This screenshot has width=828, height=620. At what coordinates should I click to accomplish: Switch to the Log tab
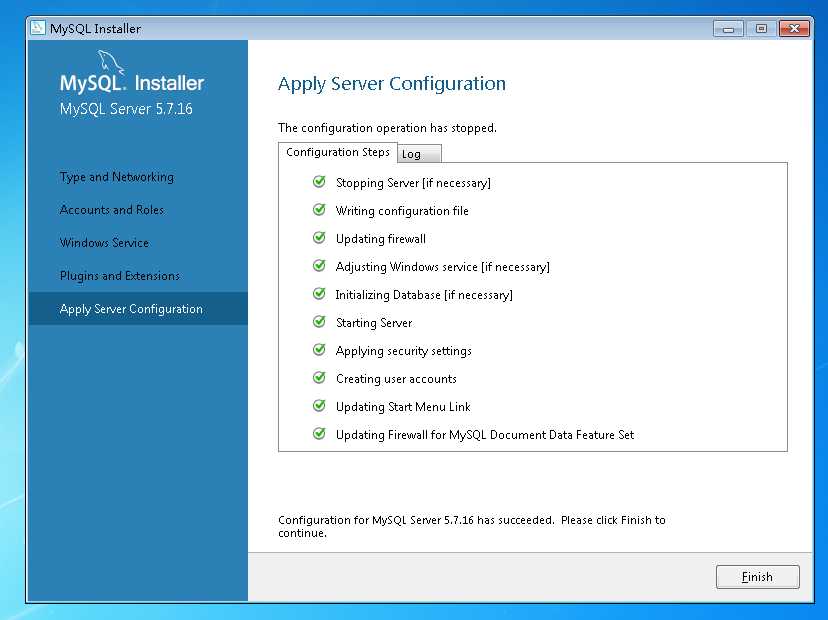[x=419, y=154]
